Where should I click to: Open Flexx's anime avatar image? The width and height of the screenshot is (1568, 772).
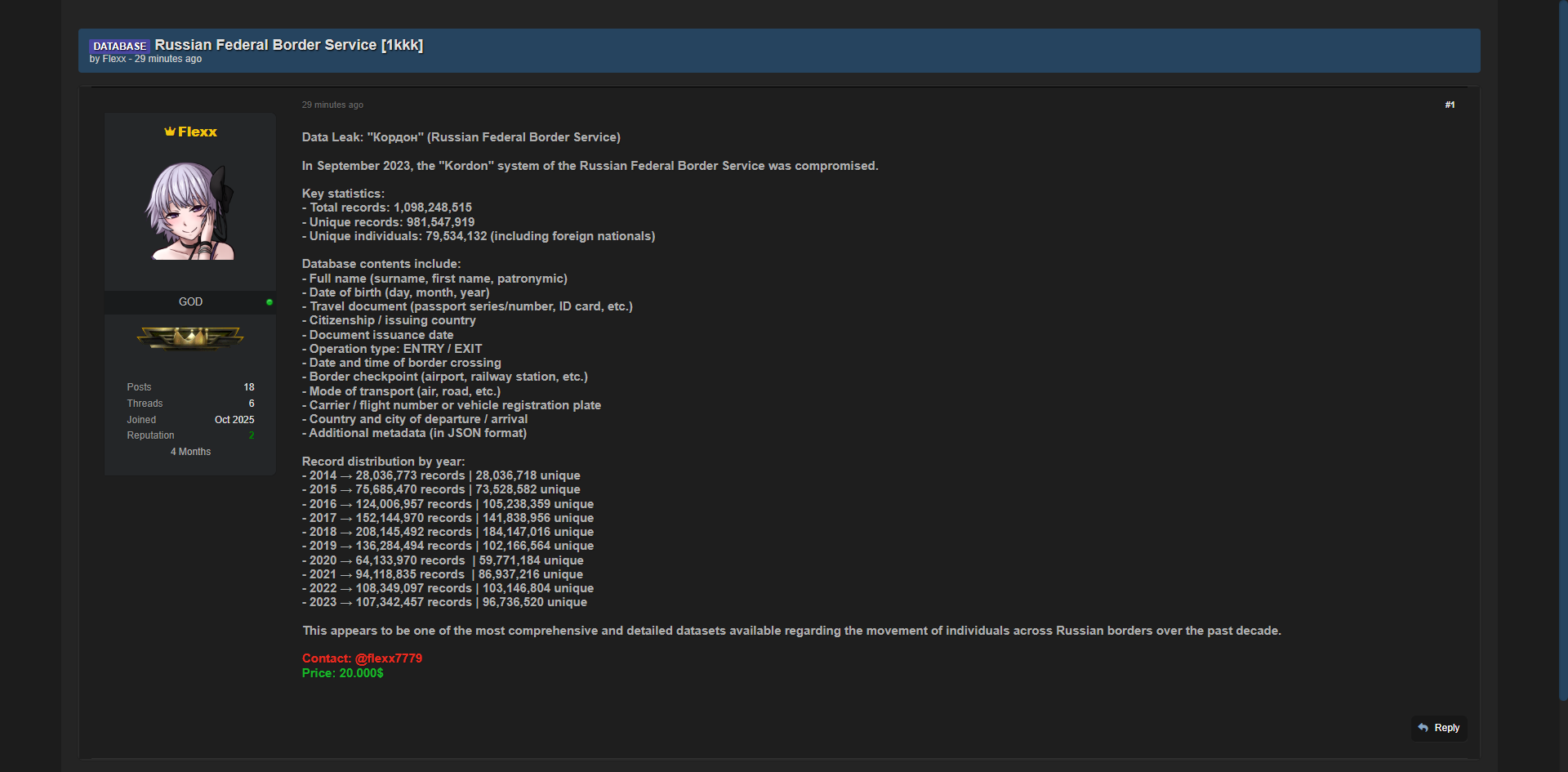tap(190, 211)
